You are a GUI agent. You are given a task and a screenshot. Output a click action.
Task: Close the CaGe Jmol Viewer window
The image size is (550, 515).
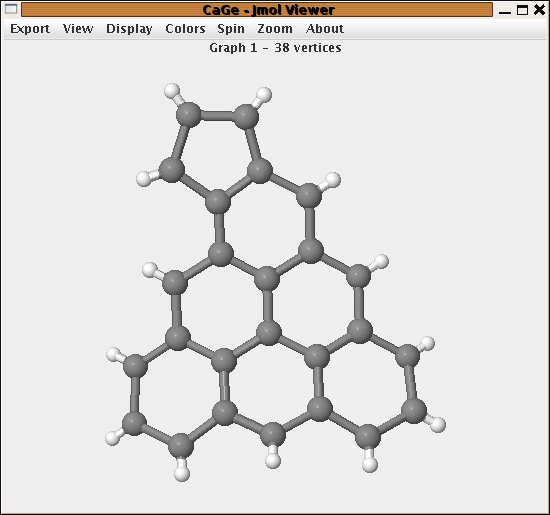pos(539,10)
